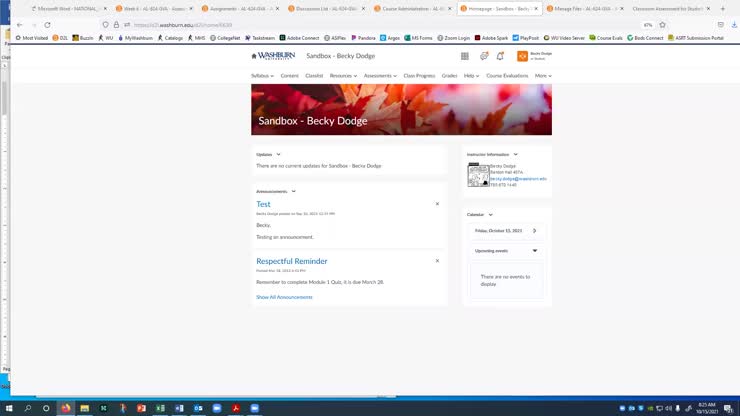The image size is (740, 416).
Task: Click Friday, October 15 calendar date
Action: tap(498, 231)
